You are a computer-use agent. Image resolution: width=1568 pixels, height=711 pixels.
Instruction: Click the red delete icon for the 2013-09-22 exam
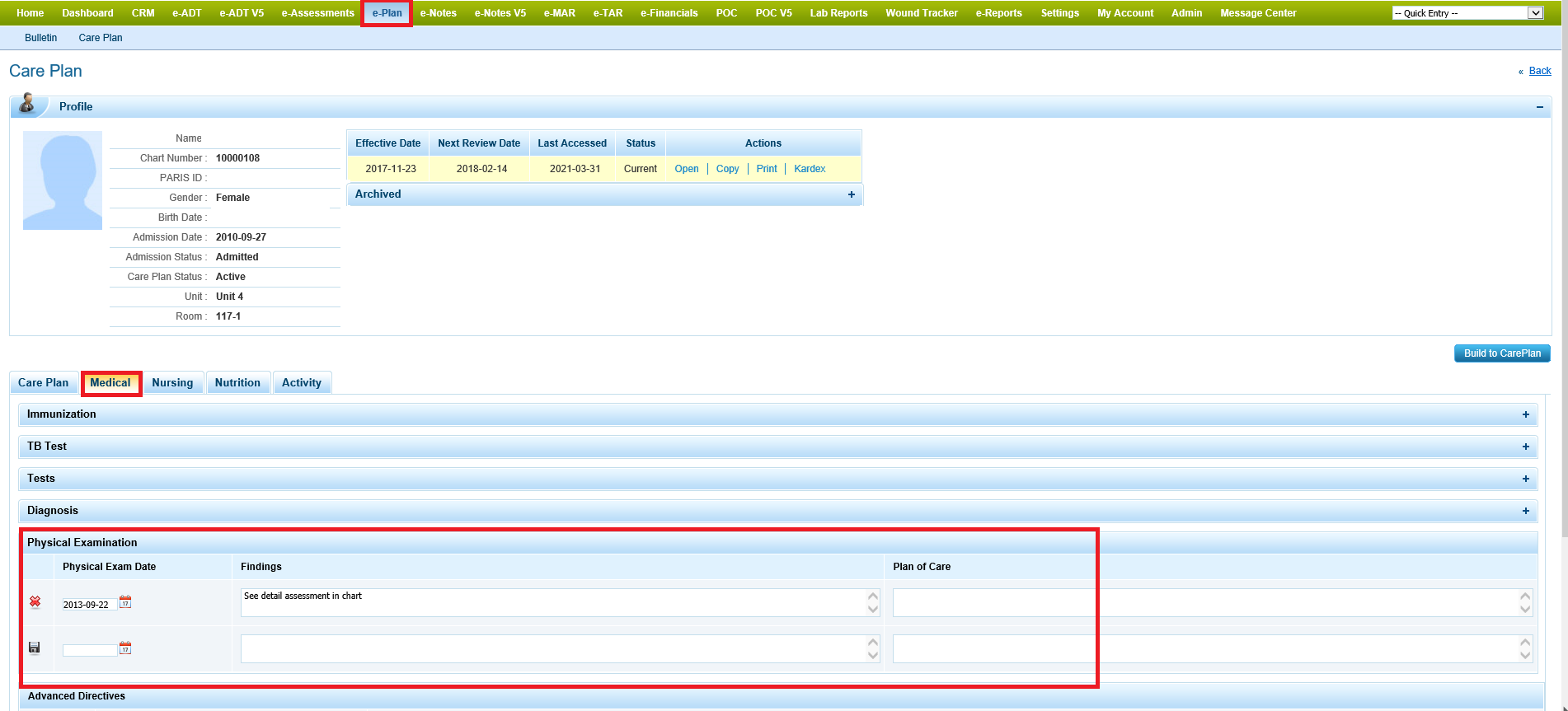pyautogui.click(x=35, y=602)
